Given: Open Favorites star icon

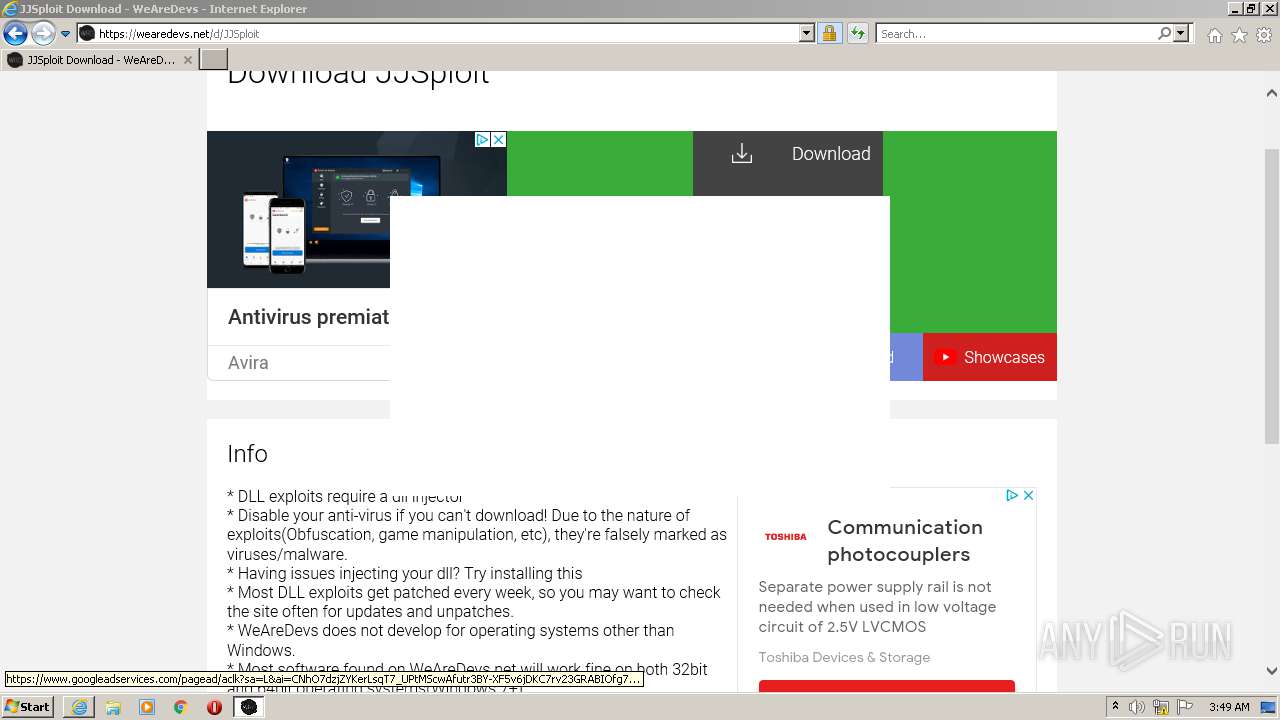Looking at the screenshot, I should 1239,35.
